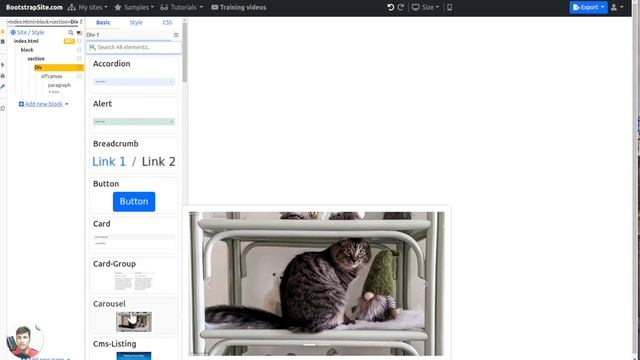
Task: Click the Carousel element thumbnail
Action: coord(134,322)
